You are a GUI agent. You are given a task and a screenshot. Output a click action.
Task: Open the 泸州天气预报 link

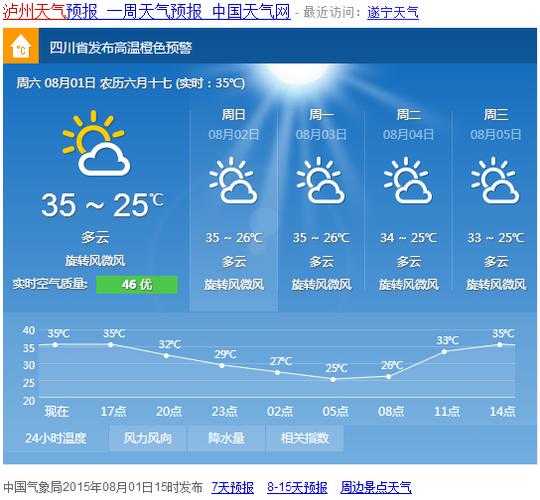click(51, 11)
